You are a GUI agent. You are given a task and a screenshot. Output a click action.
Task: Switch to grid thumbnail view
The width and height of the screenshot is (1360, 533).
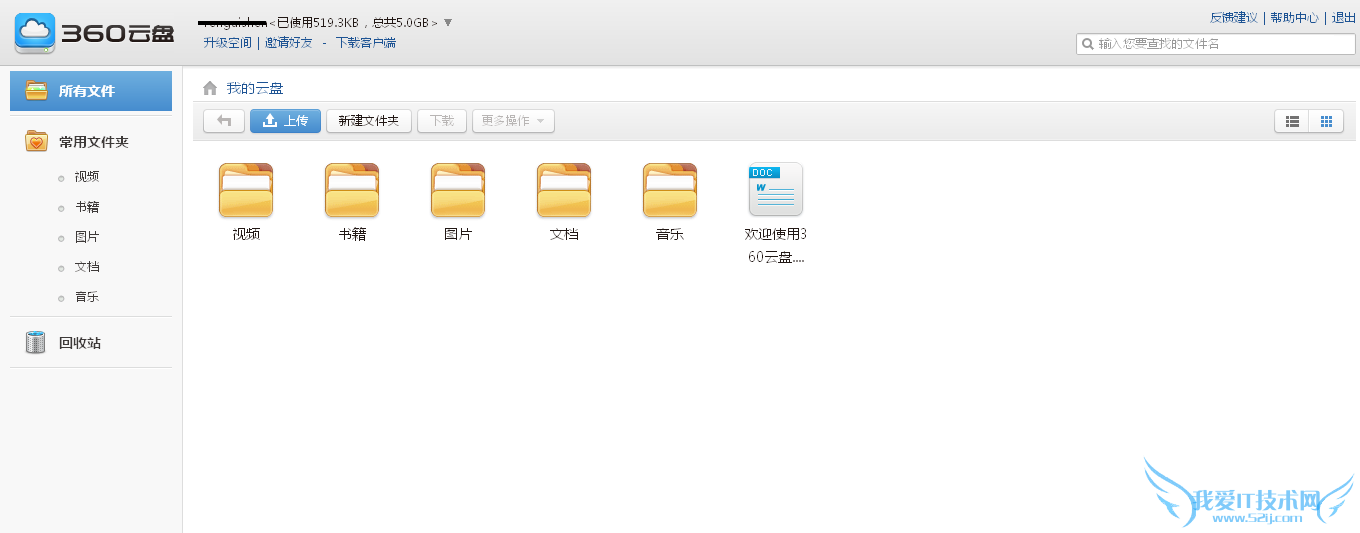1326,121
